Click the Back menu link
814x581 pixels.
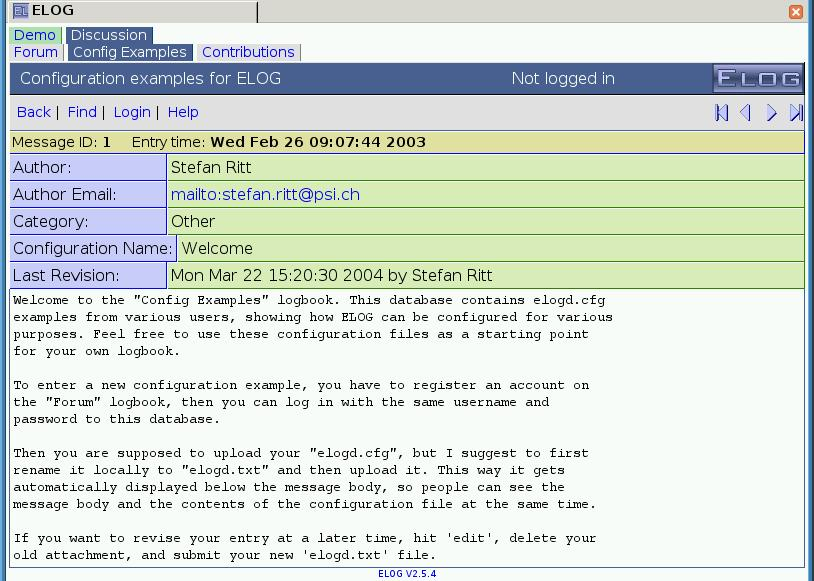point(34,112)
